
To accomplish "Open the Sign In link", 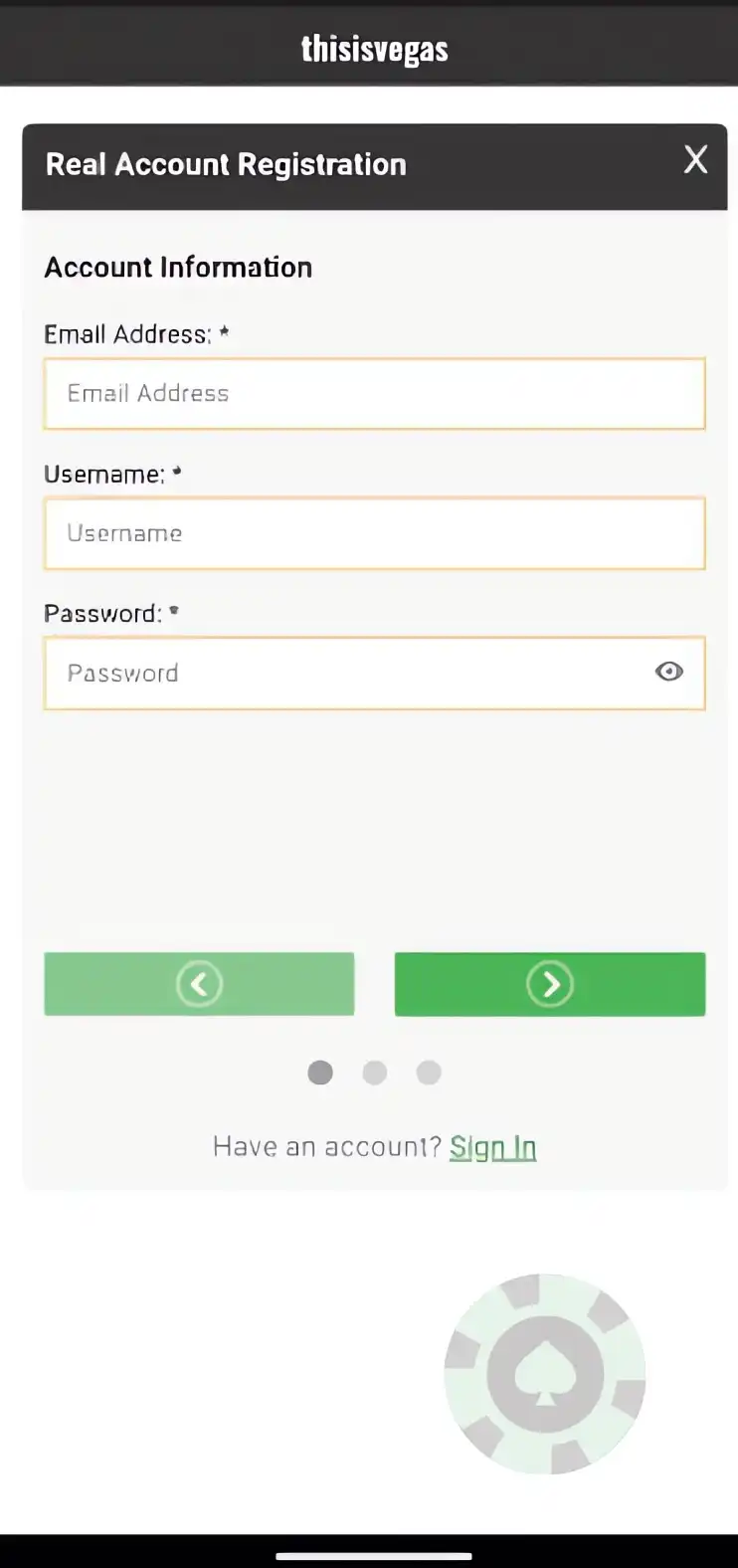I will point(492,1147).
